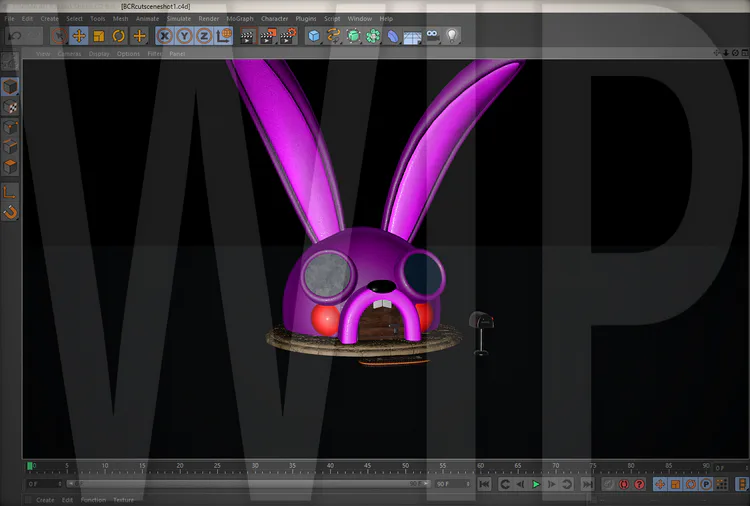Image resolution: width=750 pixels, height=506 pixels.
Task: Click the start frame 0 F field
Action: coord(44,484)
